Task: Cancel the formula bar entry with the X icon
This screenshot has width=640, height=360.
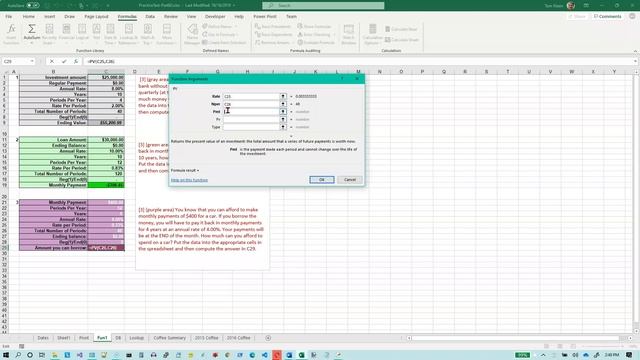Action: click(51, 61)
